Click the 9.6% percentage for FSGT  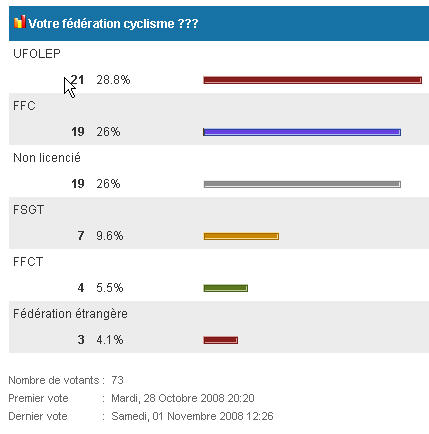point(110,236)
